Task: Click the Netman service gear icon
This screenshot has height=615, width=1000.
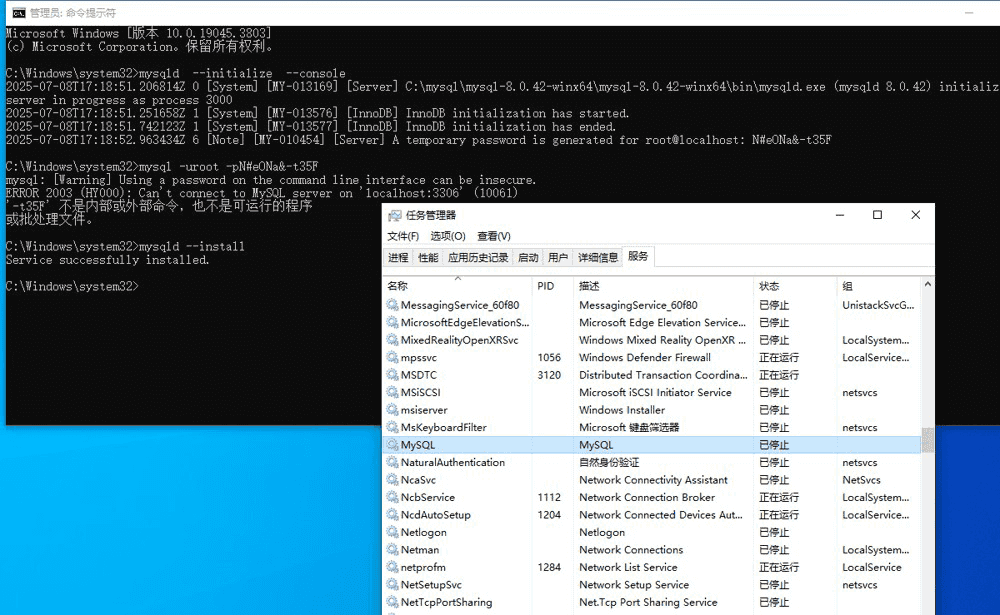Action: (x=392, y=549)
